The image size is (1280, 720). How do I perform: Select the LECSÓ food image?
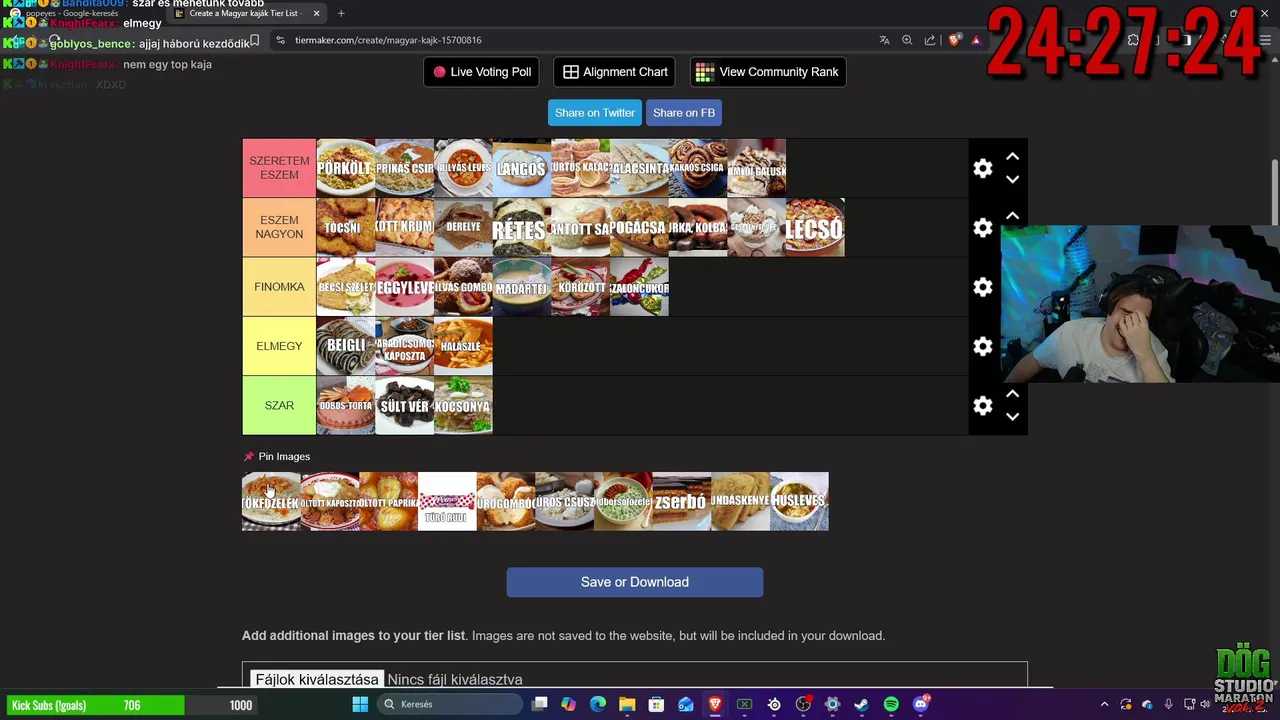[x=815, y=228]
